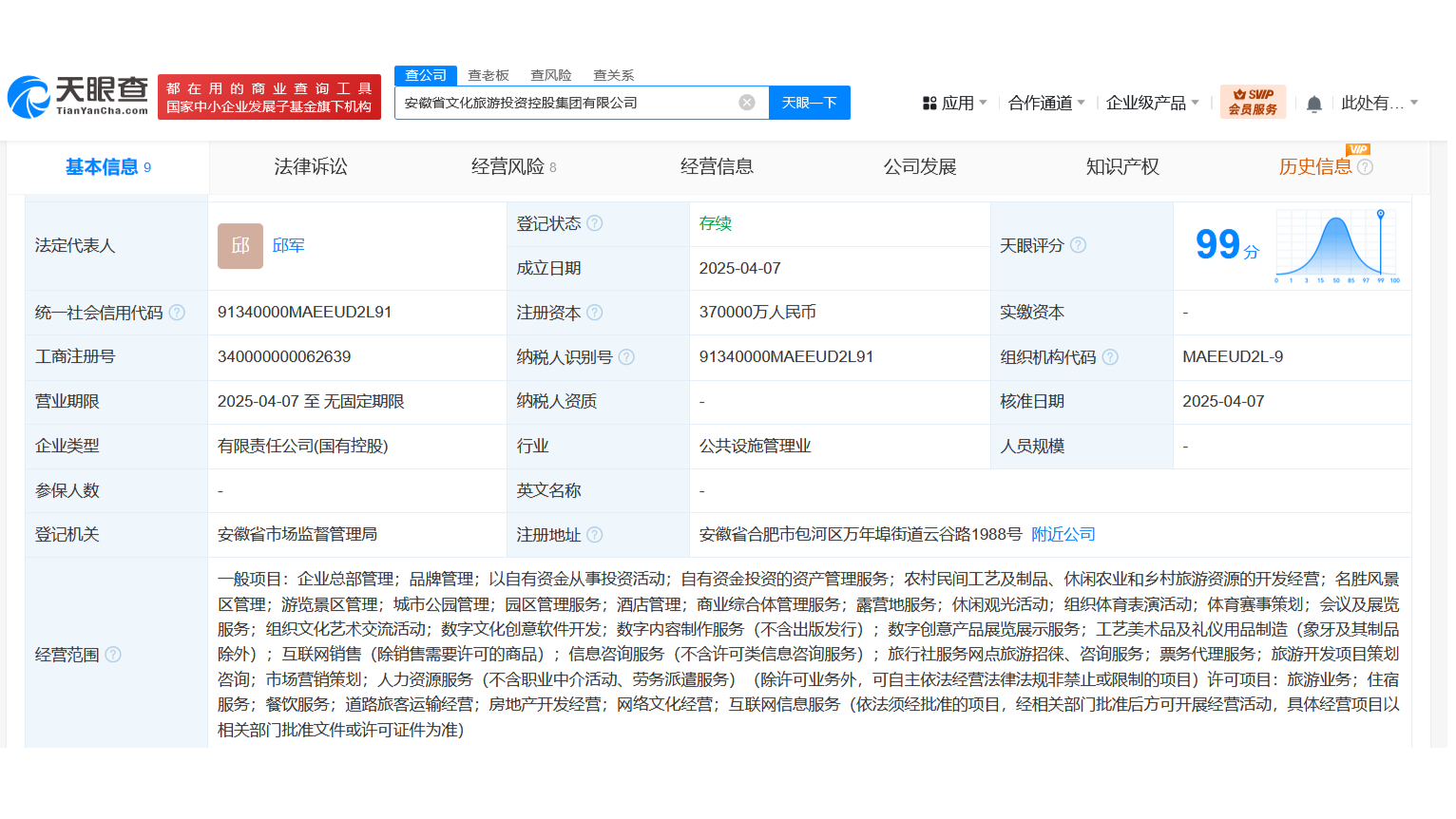Click the 天眼一下 search button

click(x=810, y=103)
